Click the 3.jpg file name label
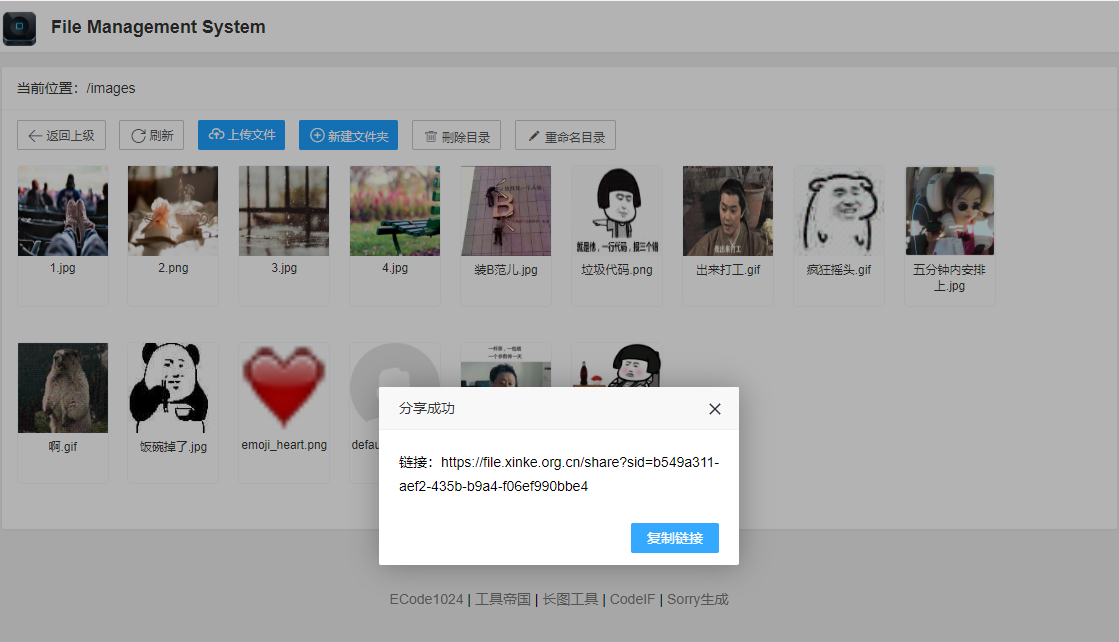 click(x=284, y=268)
